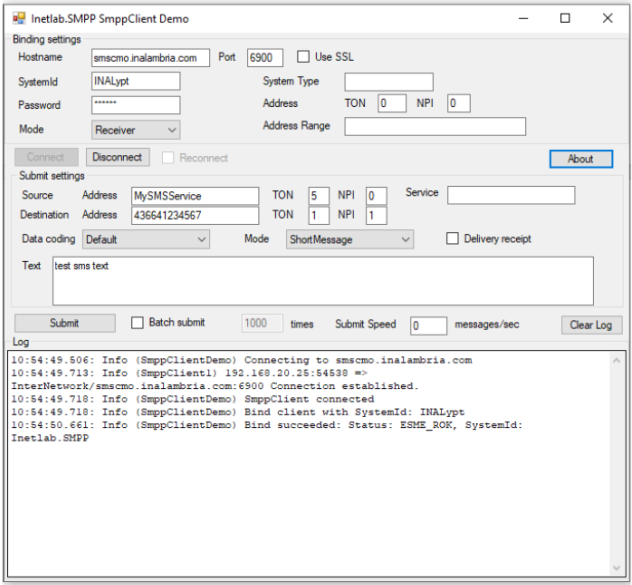This screenshot has width=632, height=585.
Task: Click the 'Connecting to smscmo.inalambria.com' log line
Action: (241, 360)
